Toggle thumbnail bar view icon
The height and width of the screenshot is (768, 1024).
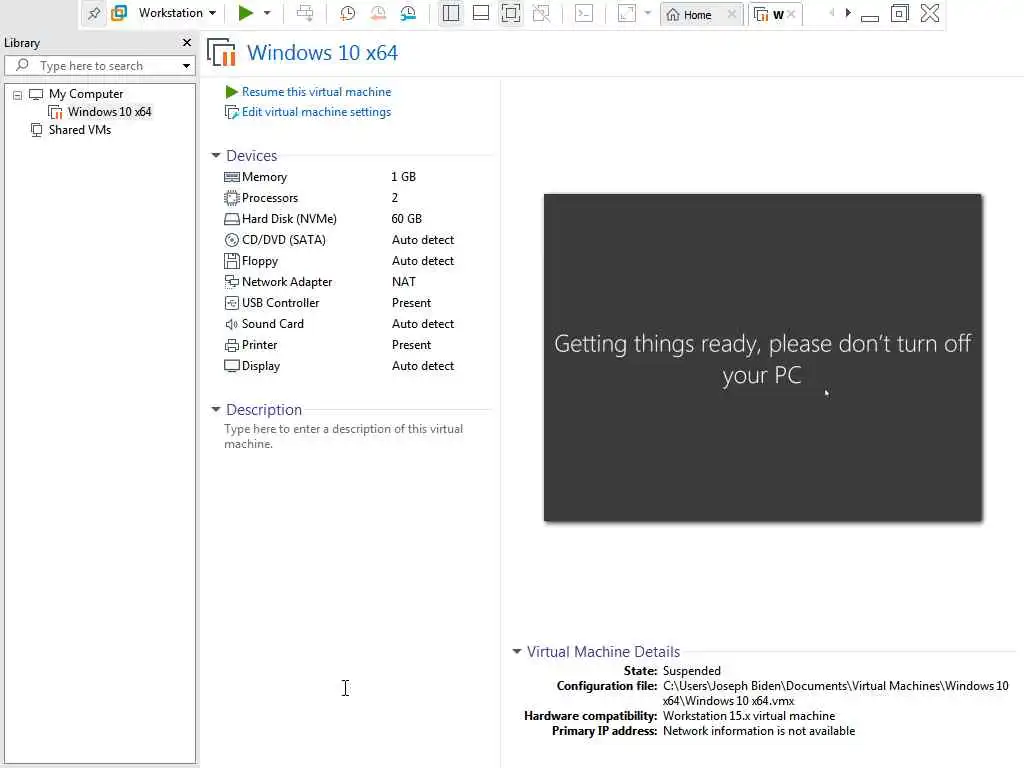[481, 13]
